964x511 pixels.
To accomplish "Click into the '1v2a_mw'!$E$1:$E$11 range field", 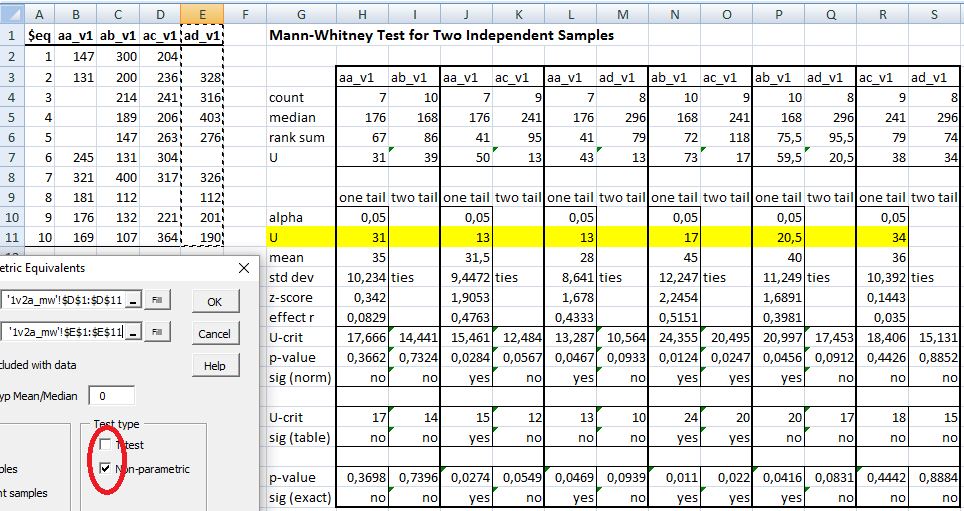I will point(65,332).
